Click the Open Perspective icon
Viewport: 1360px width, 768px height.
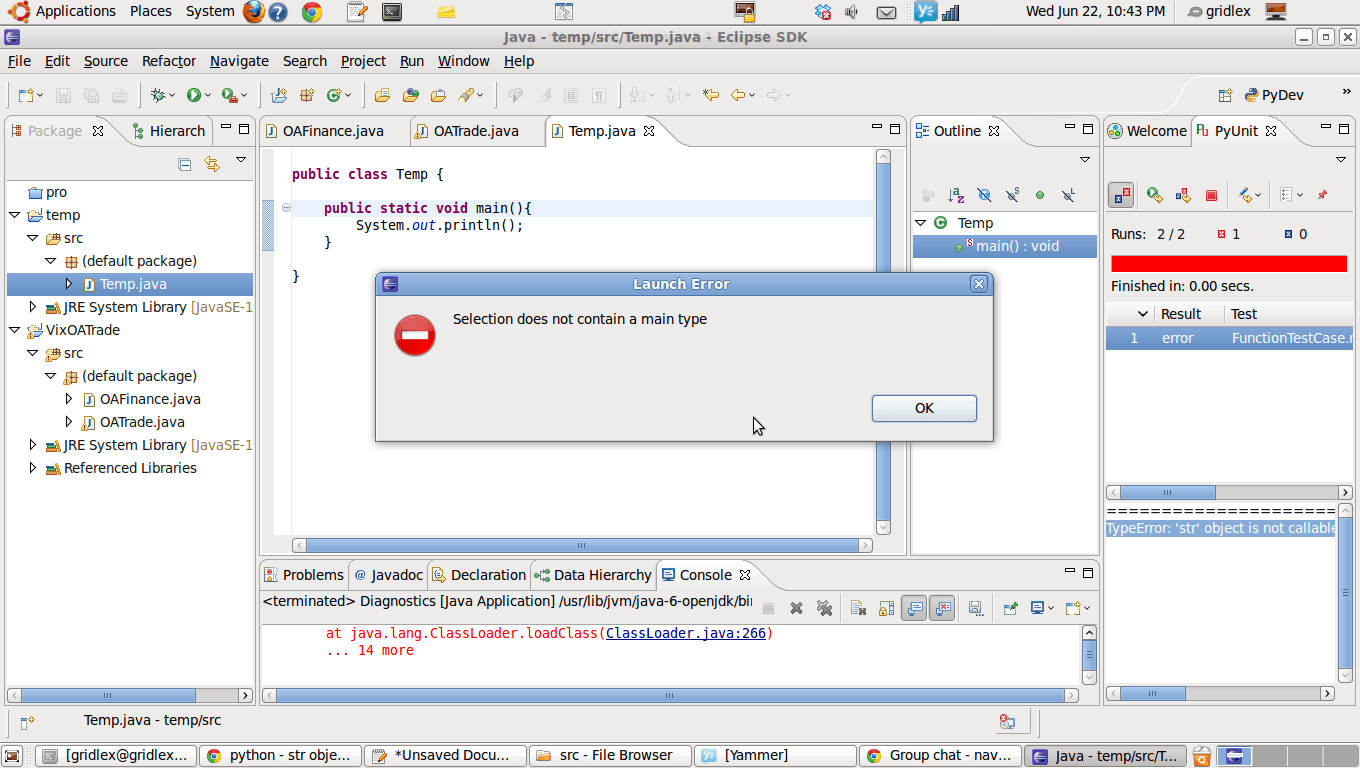pos(1225,96)
